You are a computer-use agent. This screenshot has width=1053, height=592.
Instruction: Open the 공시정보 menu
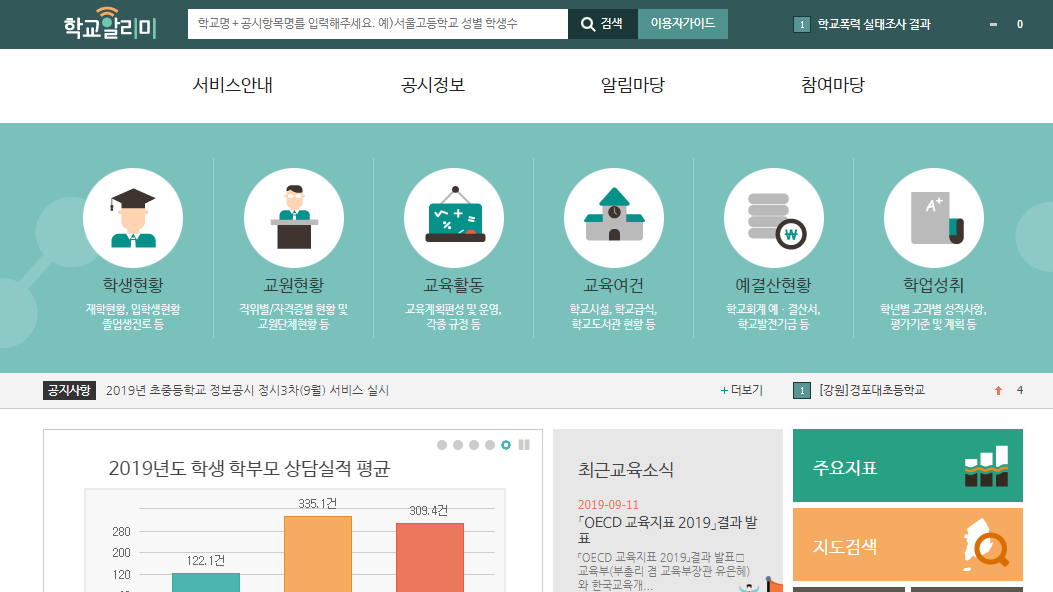tap(432, 85)
